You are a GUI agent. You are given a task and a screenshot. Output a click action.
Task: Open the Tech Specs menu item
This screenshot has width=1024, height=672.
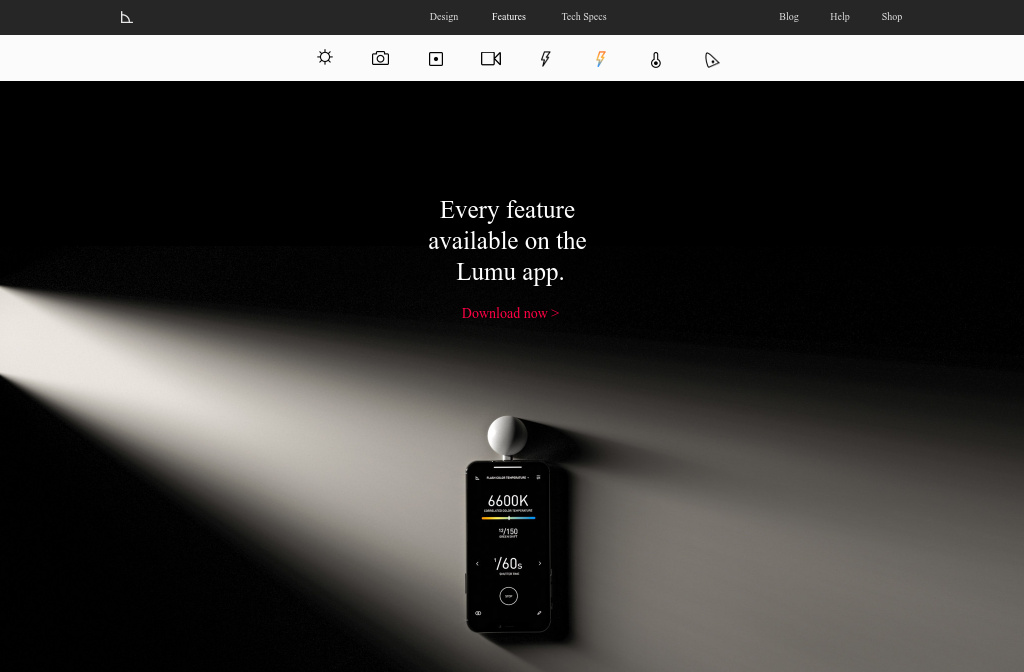(584, 17)
